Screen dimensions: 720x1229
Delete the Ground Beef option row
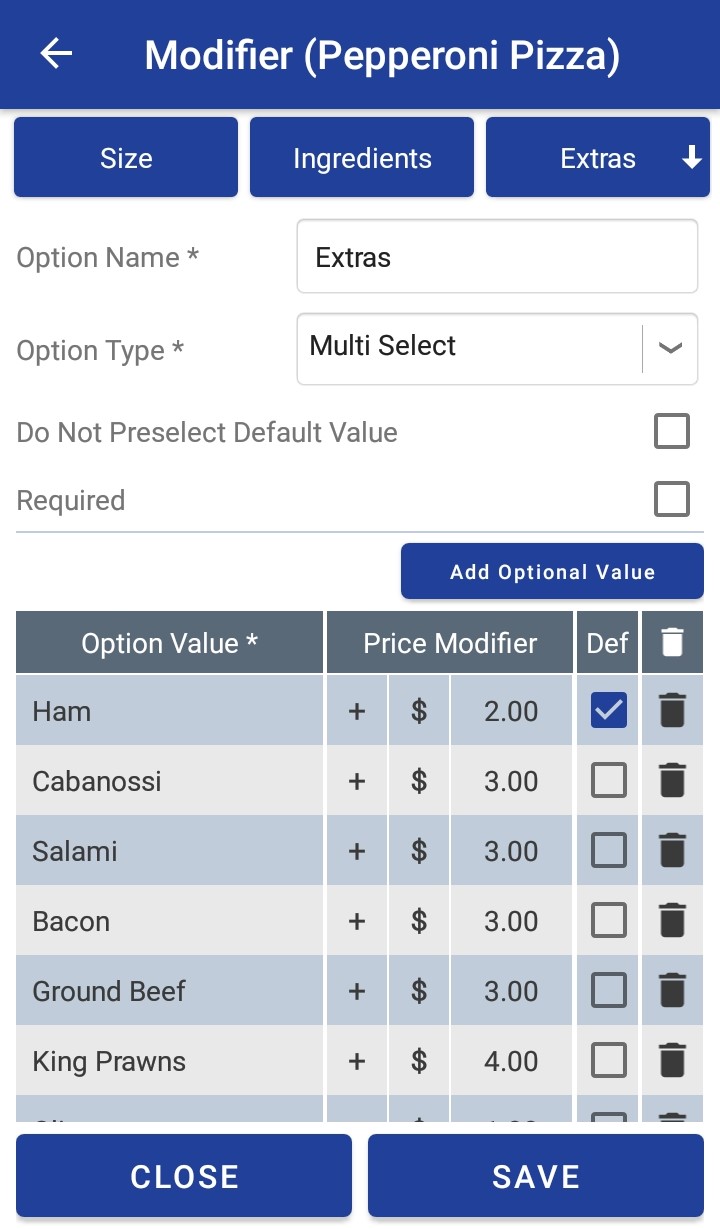click(x=672, y=991)
